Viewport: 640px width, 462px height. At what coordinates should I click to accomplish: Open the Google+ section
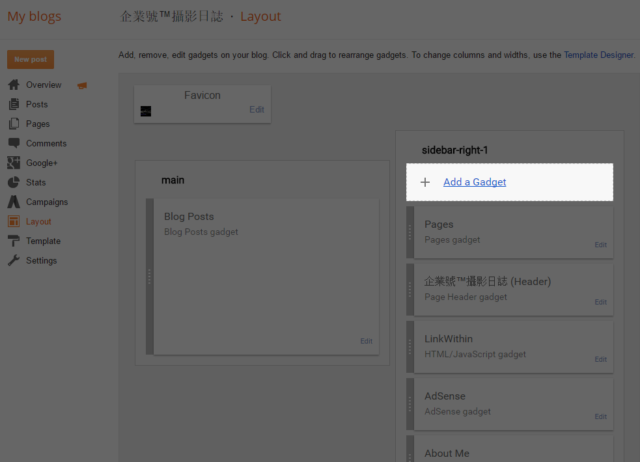pos(42,163)
